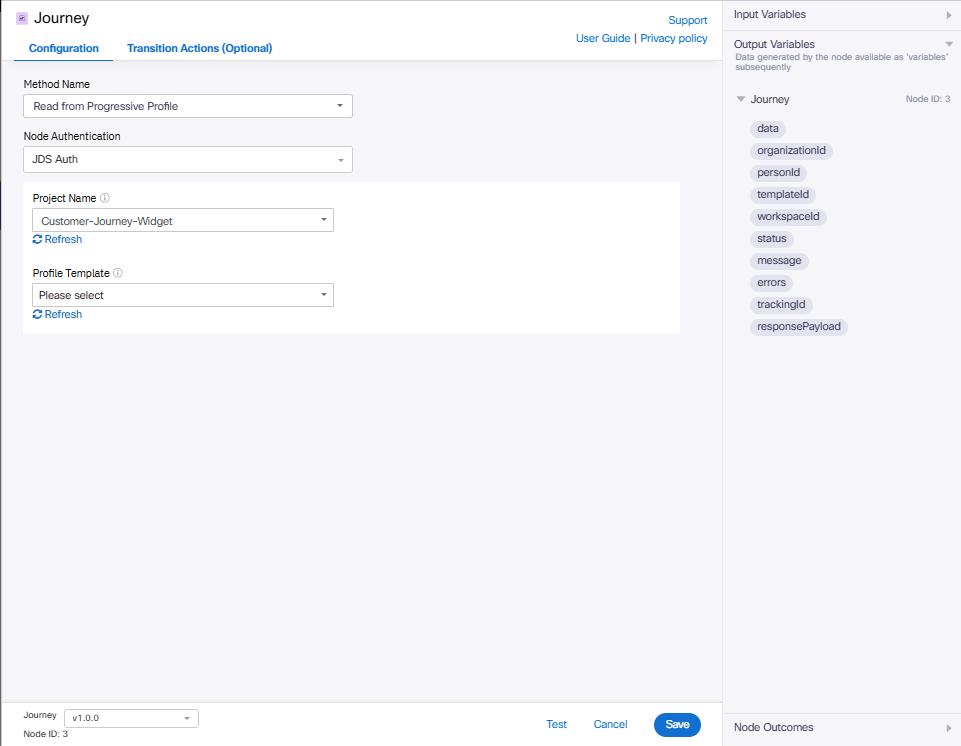Open the Support link
The image size is (961, 746).
[x=688, y=20]
